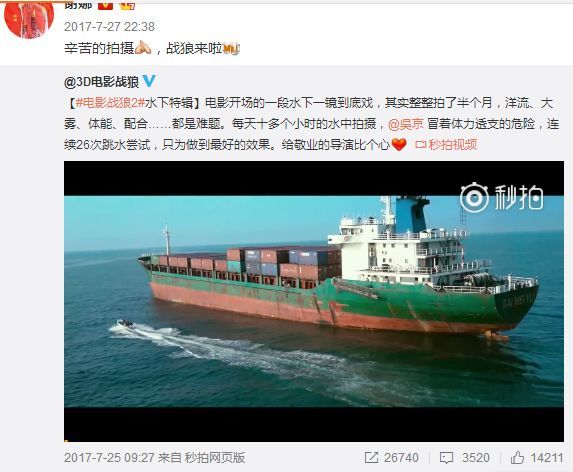Open the @吴京 mention link

coord(406,124)
